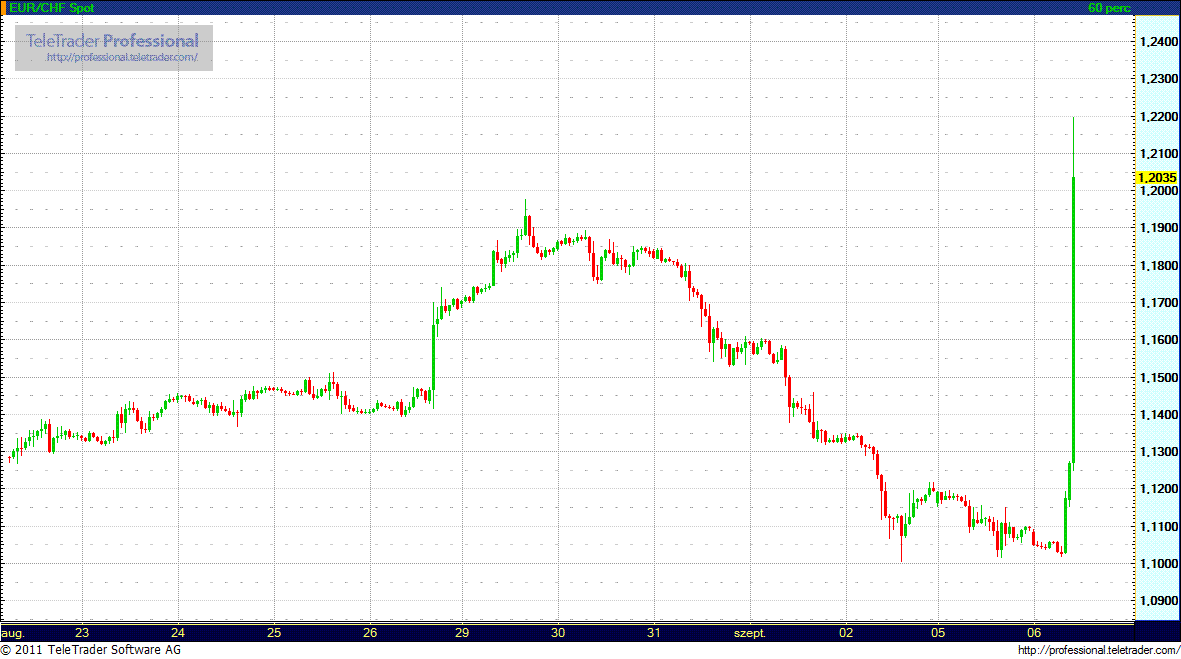Click the highlighted current price 1,2035
Viewport: 1181px width, 659px height.
pos(1156,178)
